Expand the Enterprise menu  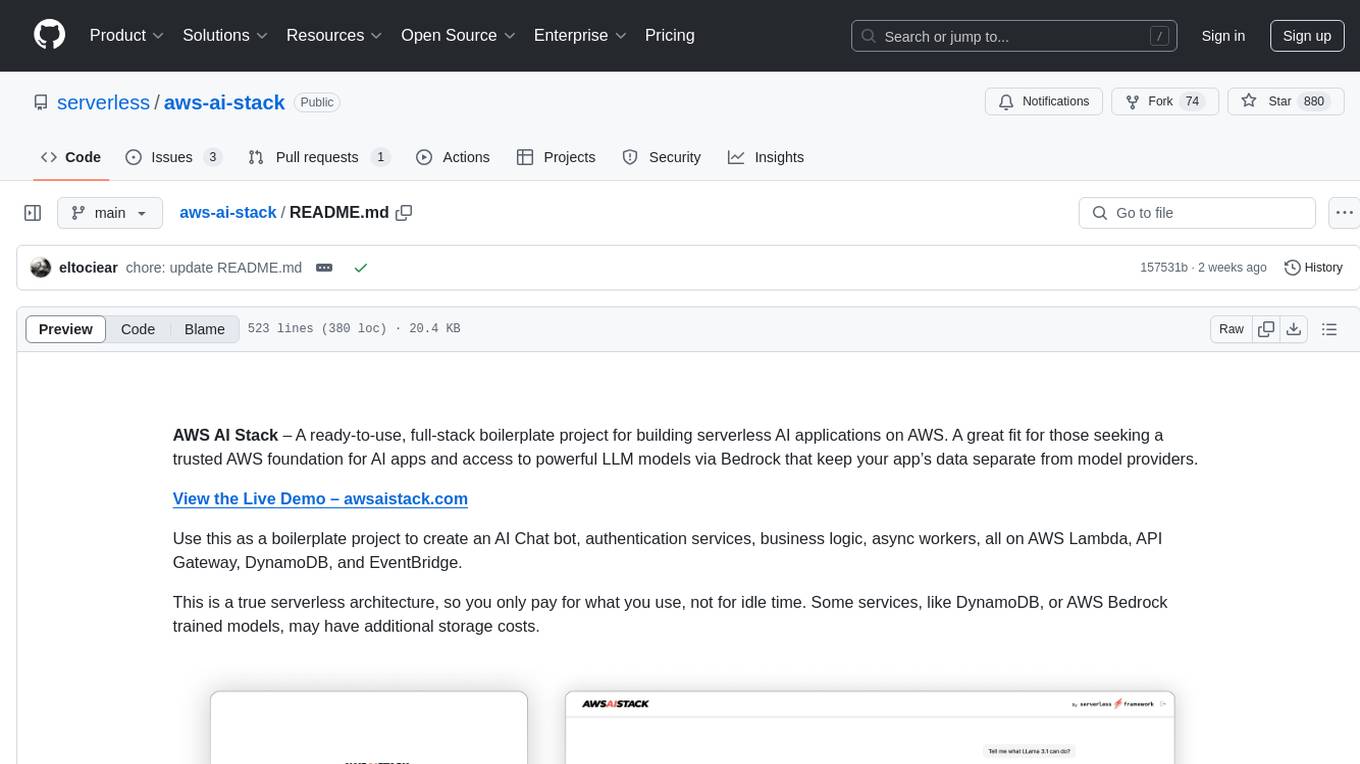point(580,35)
